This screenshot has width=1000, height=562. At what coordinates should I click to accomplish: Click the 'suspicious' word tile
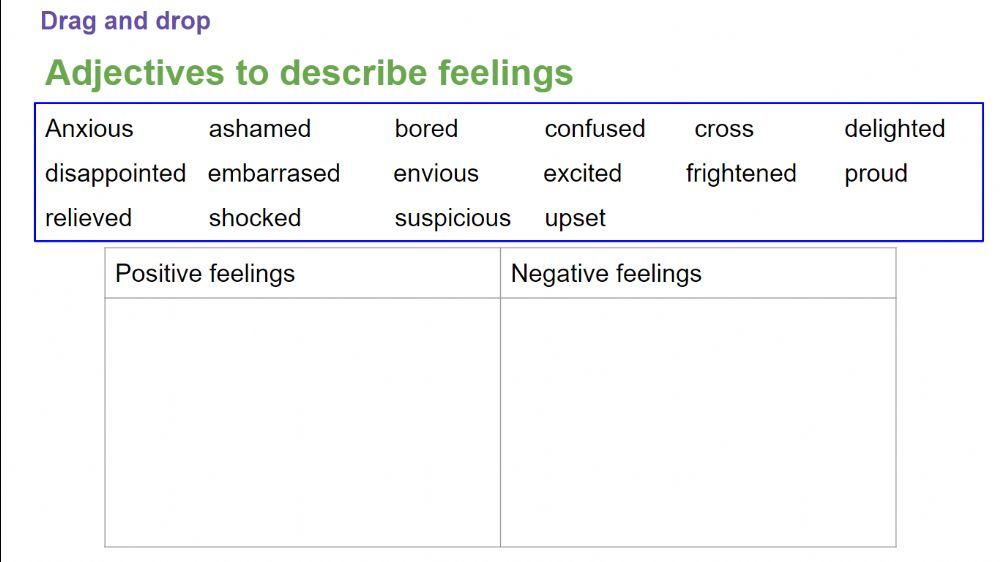click(452, 218)
